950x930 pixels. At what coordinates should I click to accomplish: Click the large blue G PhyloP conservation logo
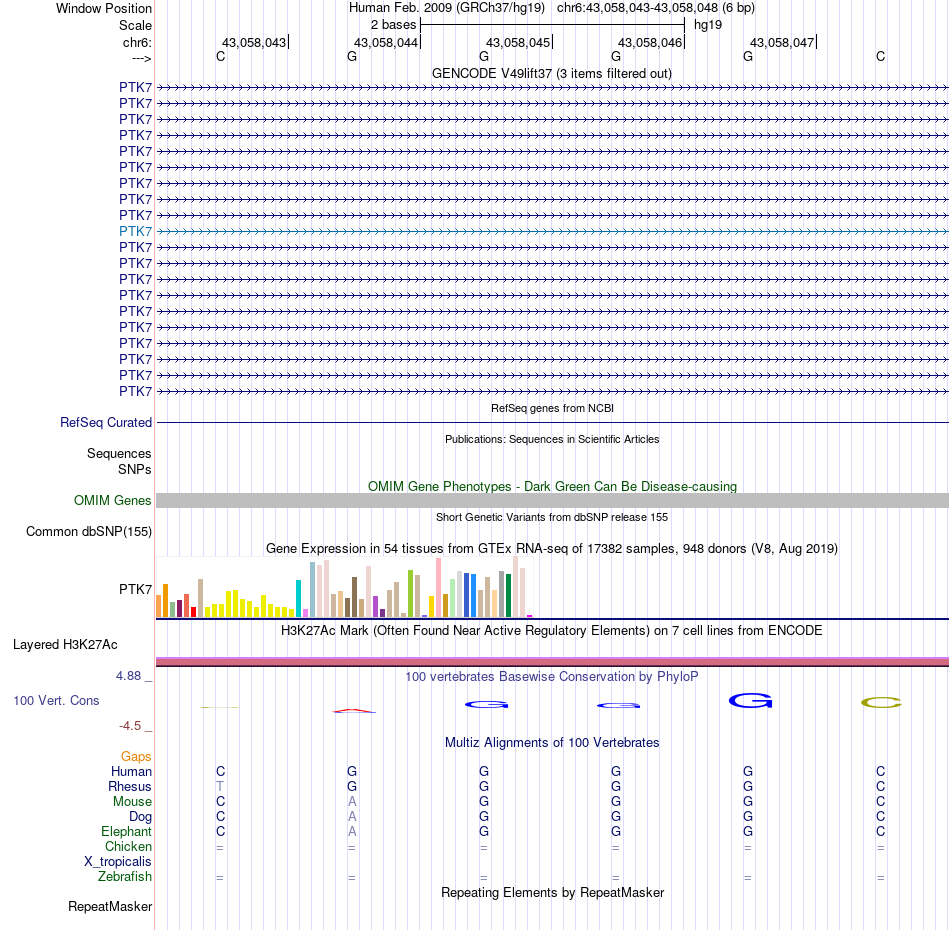751,701
